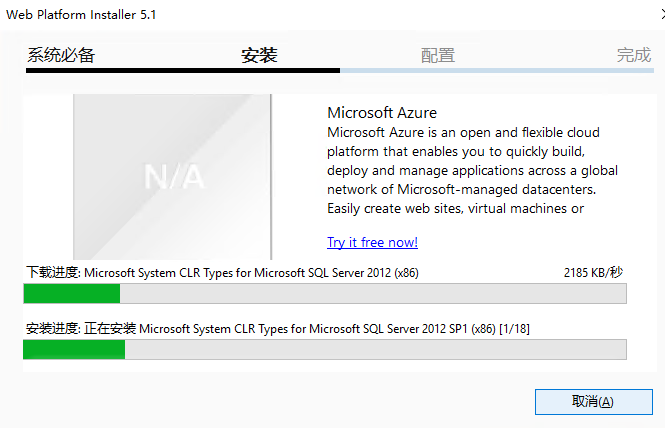Click the black wizard step progress line
The width and height of the screenshot is (665, 428).
(180, 70)
